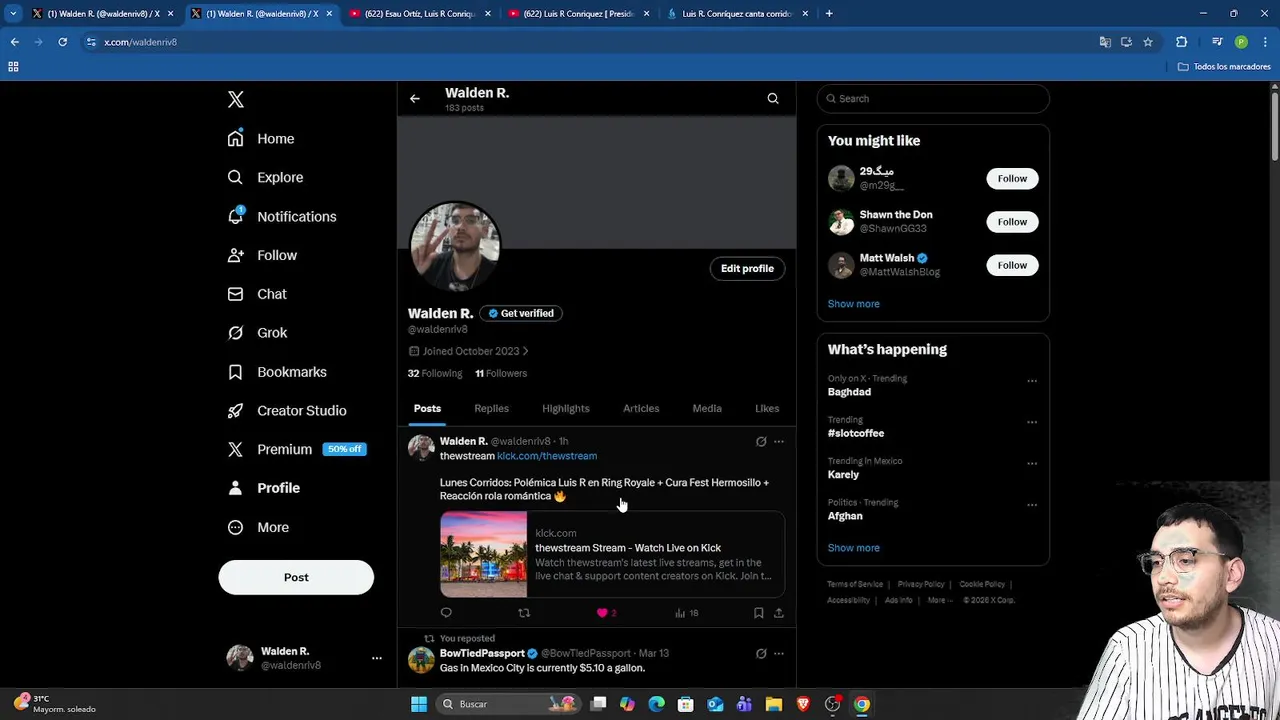Open Profile in the sidebar

(x=264, y=488)
